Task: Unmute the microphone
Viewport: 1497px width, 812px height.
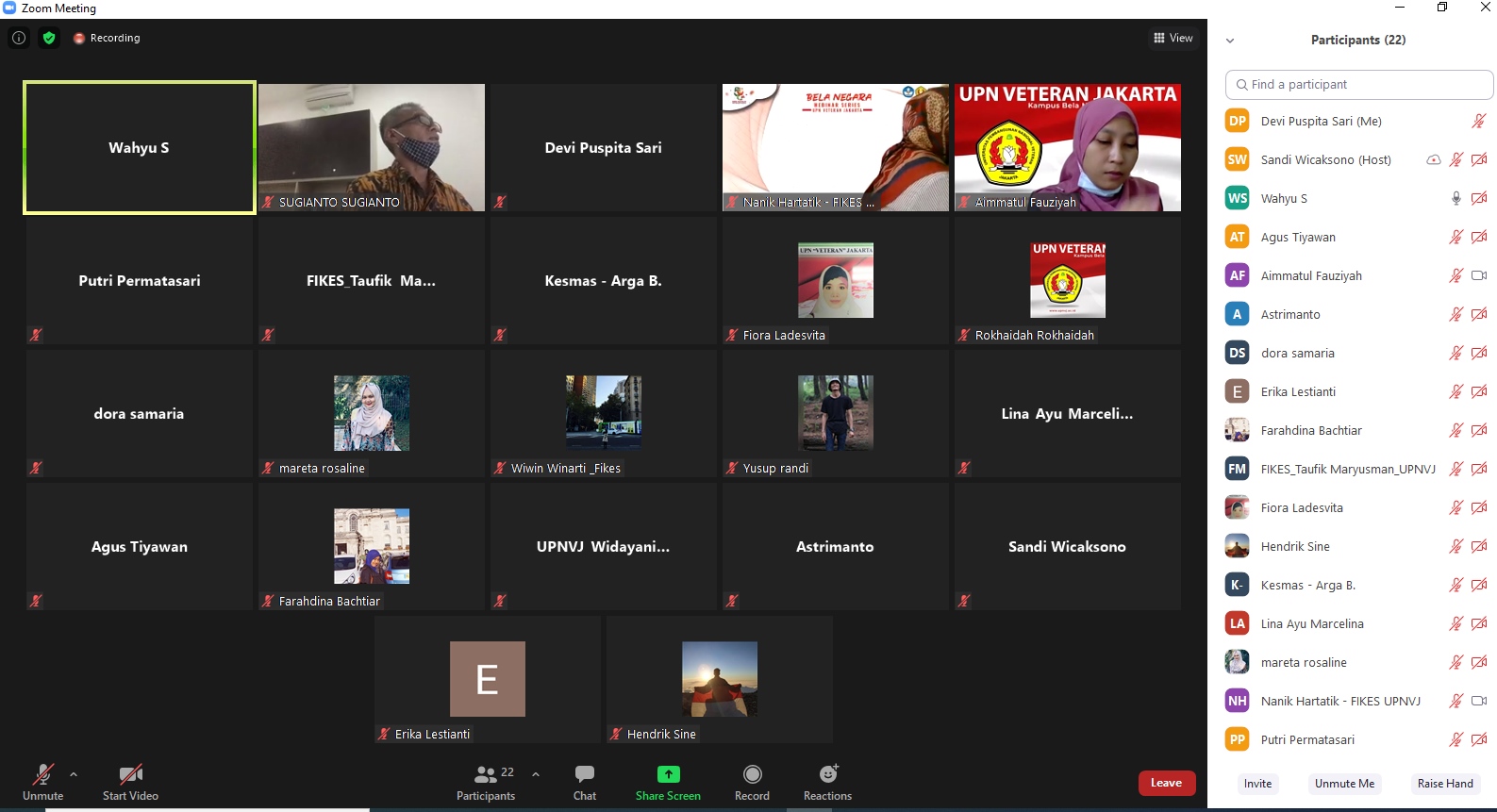Action: 43,782
